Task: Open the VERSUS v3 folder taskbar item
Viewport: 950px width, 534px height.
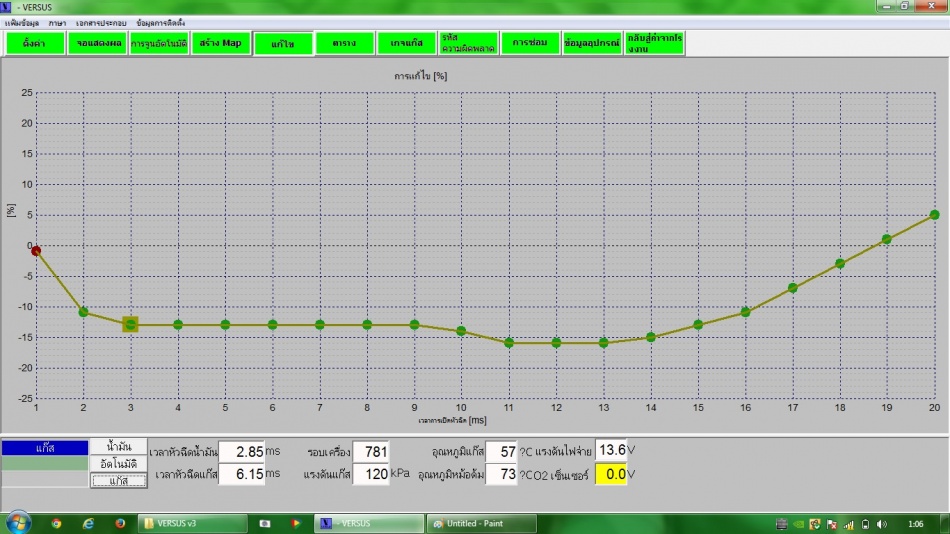Action: tap(193, 524)
